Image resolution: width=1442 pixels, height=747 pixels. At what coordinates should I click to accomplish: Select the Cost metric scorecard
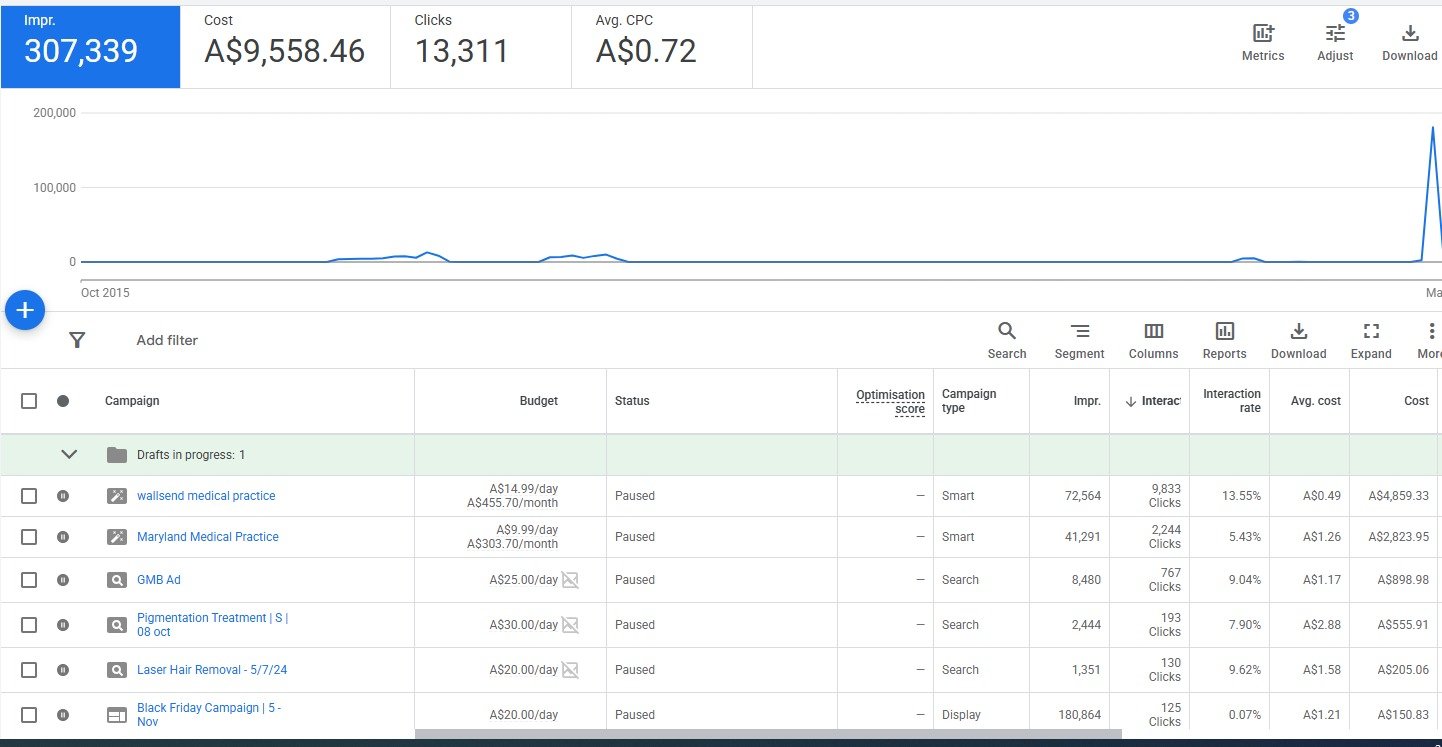[285, 45]
